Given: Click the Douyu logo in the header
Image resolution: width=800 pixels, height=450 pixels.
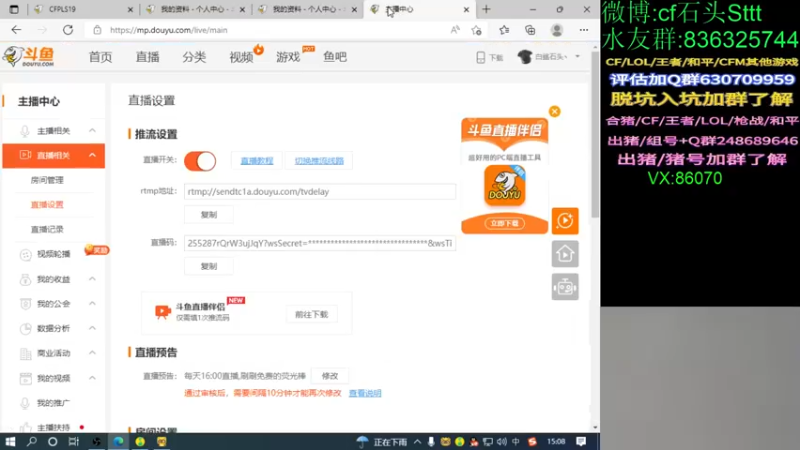Looking at the screenshot, I should (29, 57).
